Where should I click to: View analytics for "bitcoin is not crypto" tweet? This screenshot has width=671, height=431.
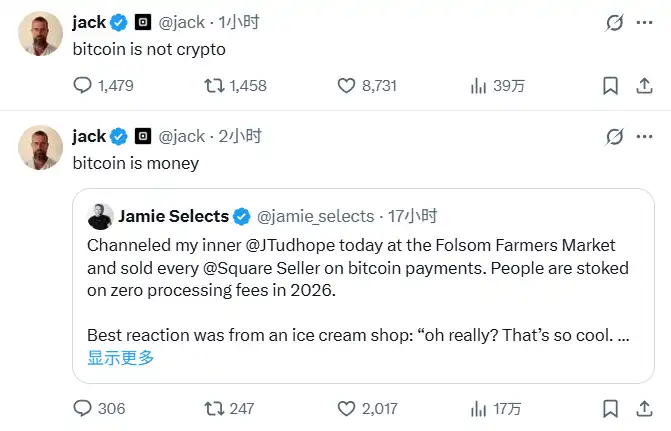tap(479, 86)
